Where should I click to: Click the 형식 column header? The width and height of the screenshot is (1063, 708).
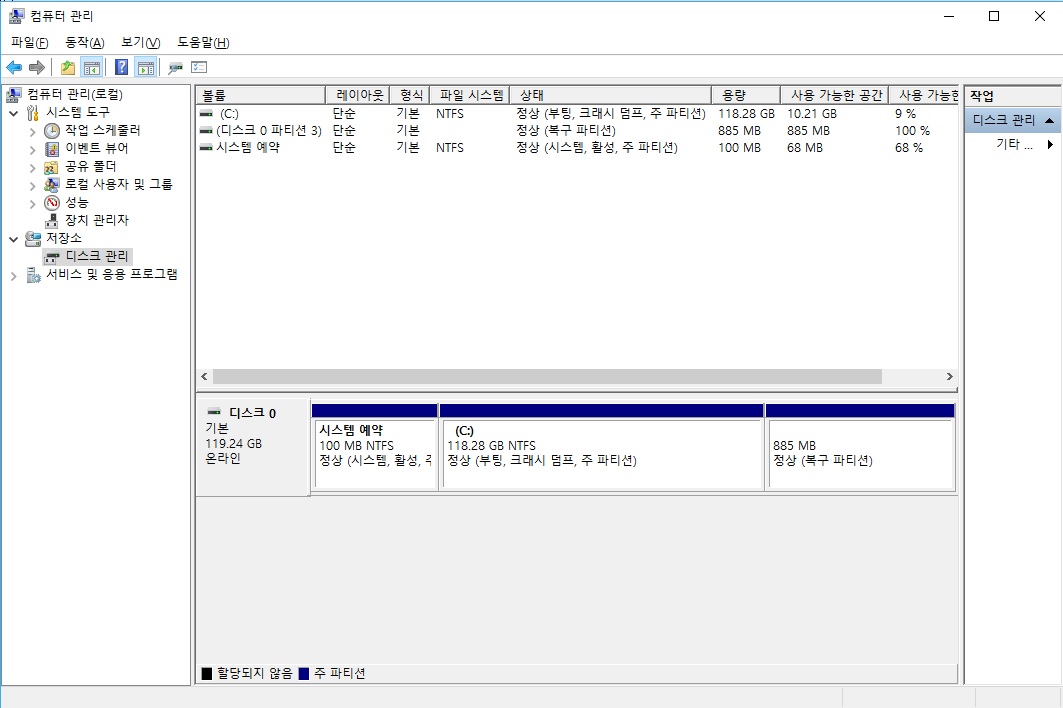pyautogui.click(x=409, y=95)
